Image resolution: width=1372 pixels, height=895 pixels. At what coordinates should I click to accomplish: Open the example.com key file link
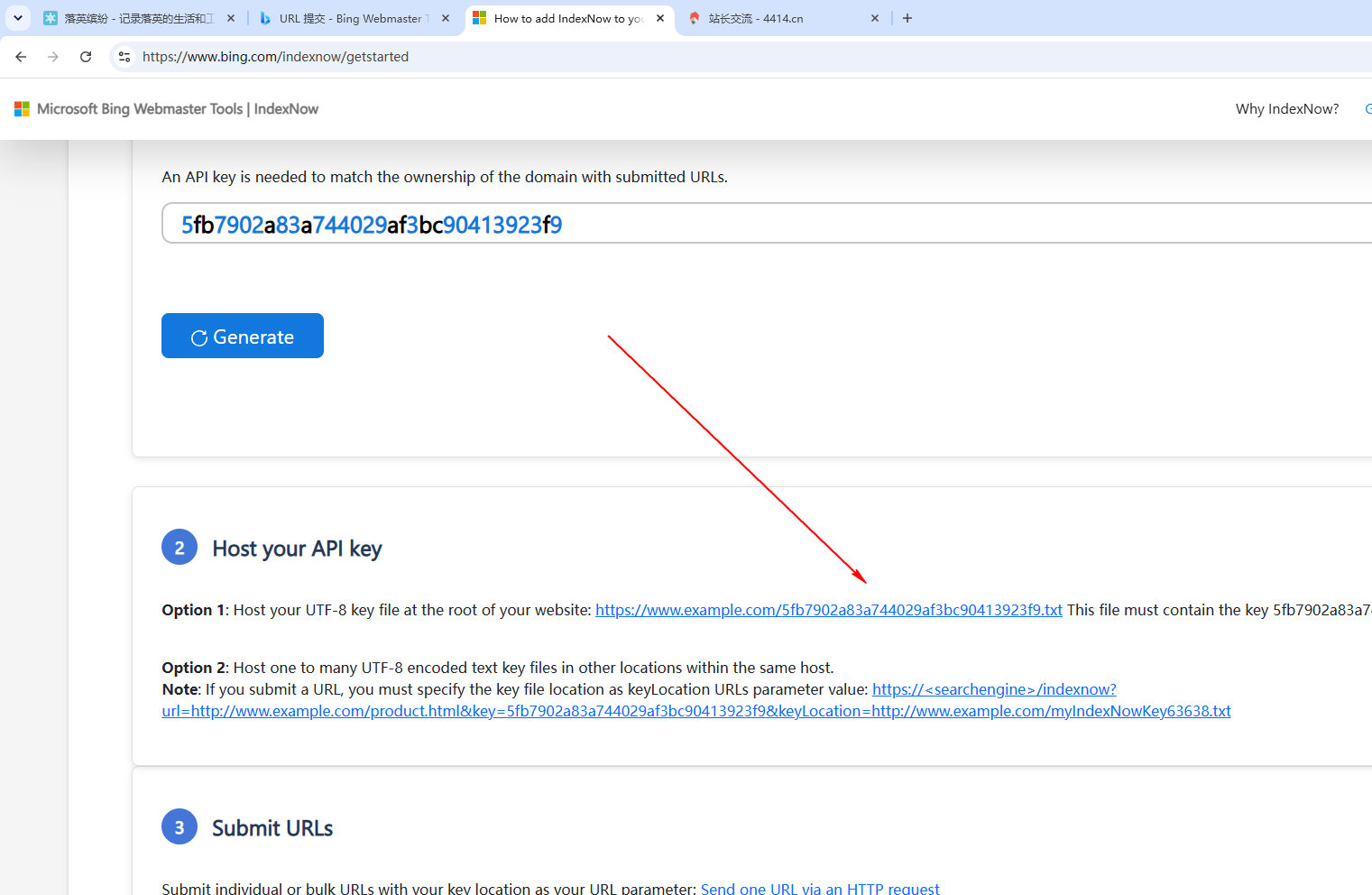click(x=829, y=611)
